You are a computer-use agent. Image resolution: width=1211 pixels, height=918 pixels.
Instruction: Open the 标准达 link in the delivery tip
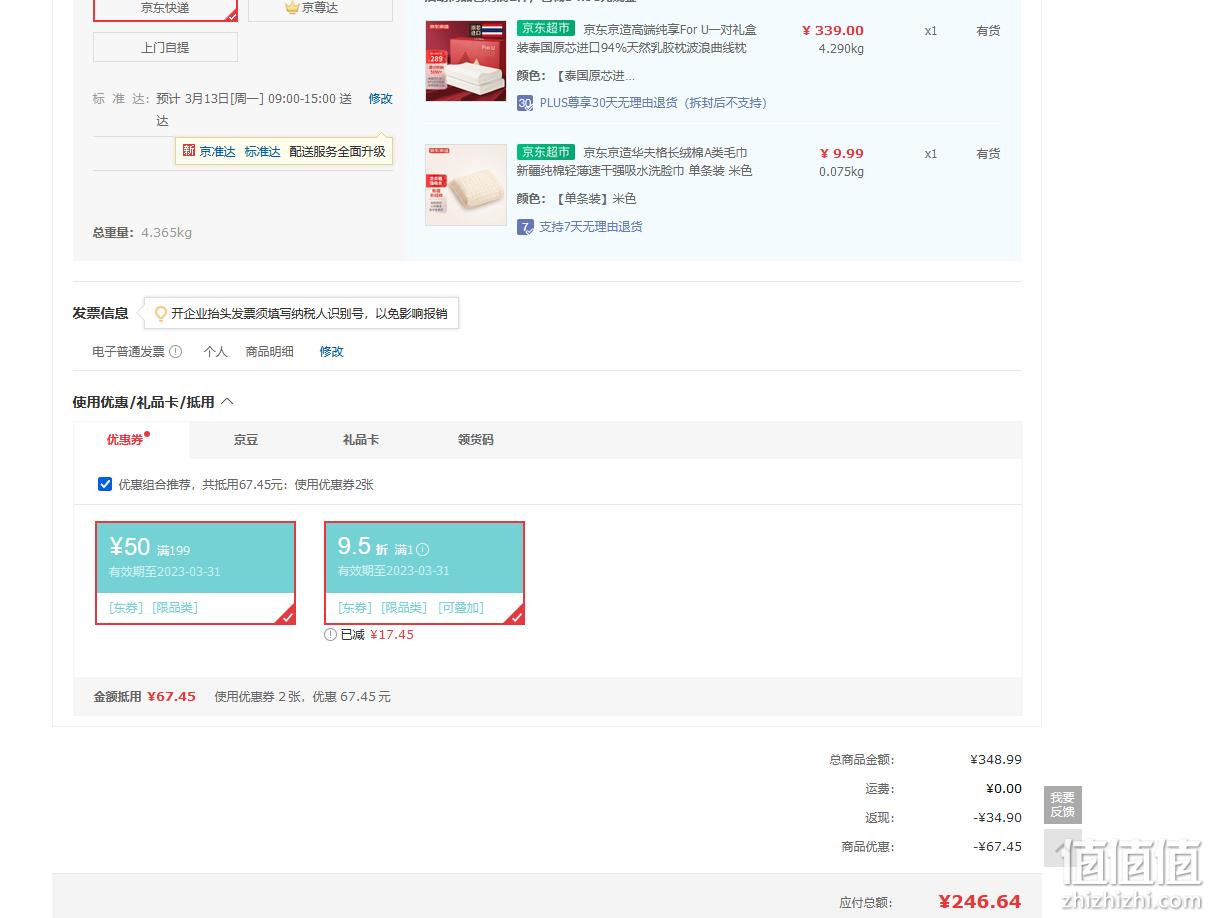(262, 152)
